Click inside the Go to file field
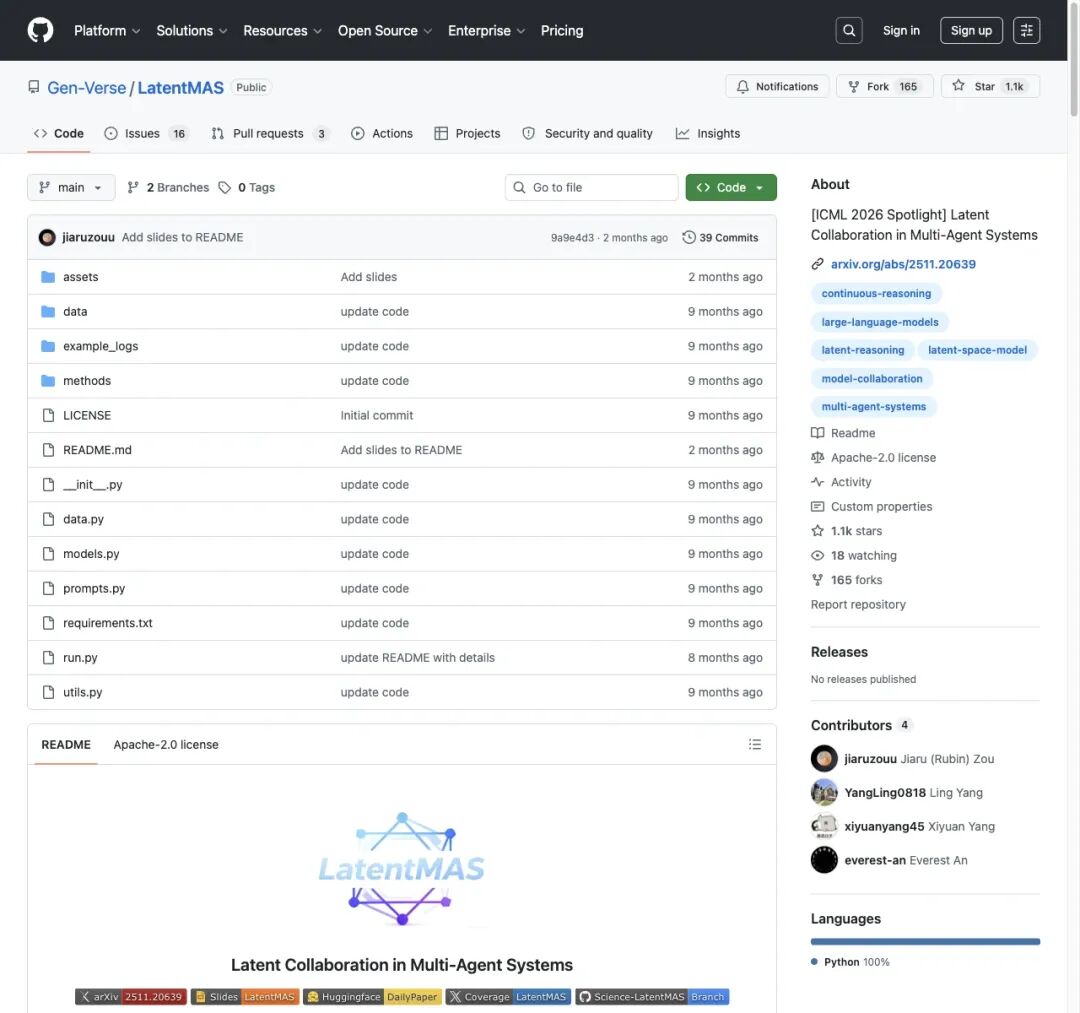Screen dimensions: 1080x1013 (x=592, y=187)
